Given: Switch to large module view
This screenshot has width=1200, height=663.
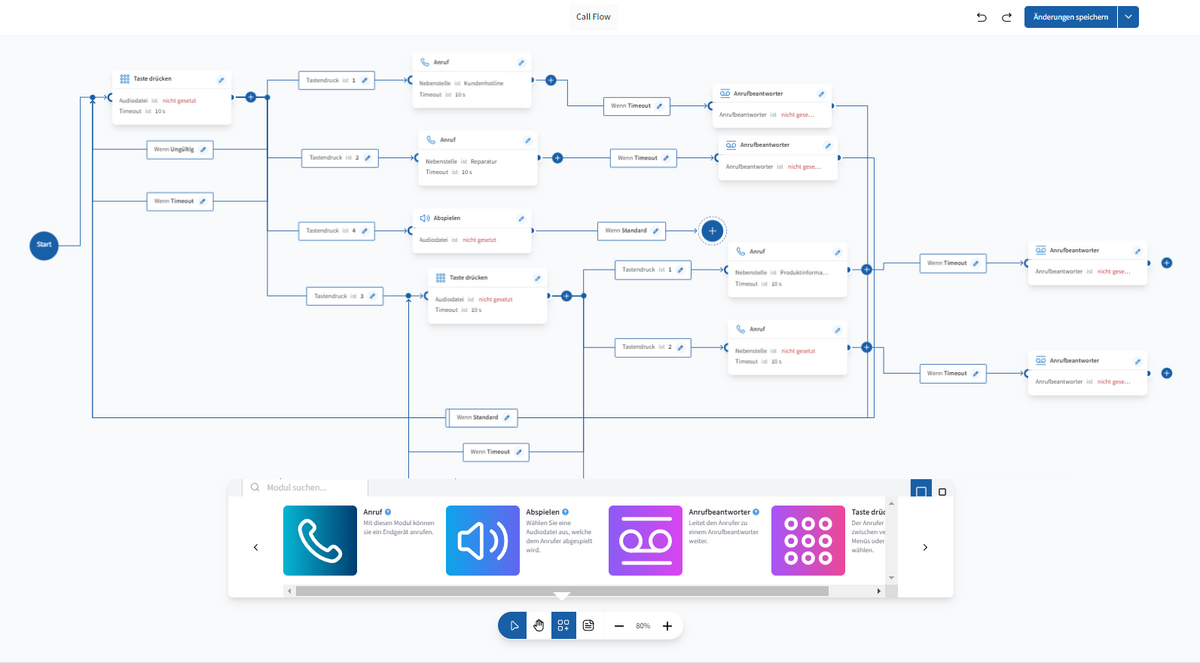Looking at the screenshot, I should point(921,491).
